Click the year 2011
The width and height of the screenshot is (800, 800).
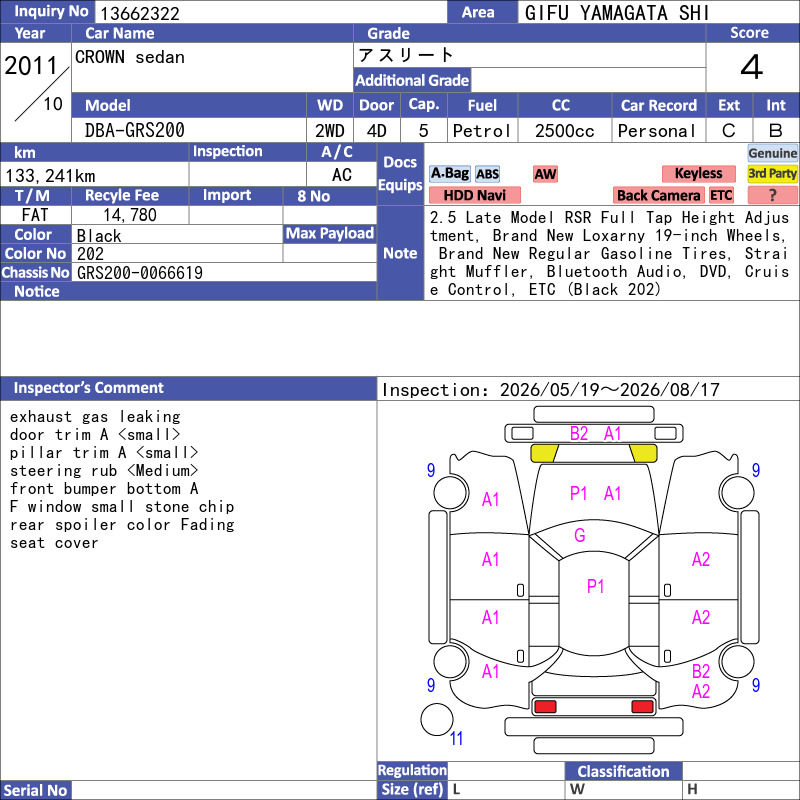(x=31, y=65)
